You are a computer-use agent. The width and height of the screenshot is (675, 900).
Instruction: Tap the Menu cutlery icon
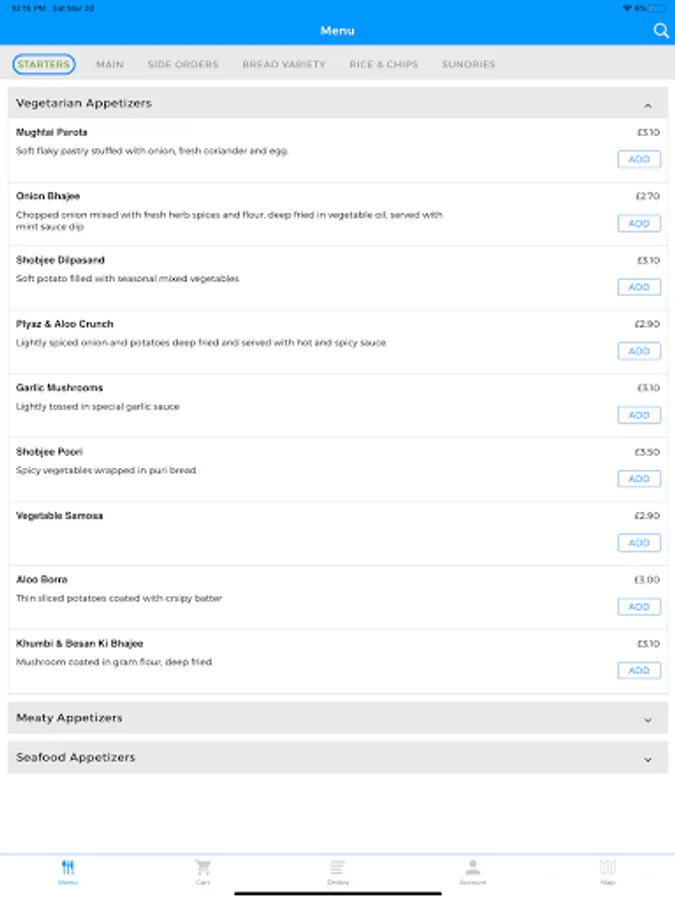(x=68, y=867)
